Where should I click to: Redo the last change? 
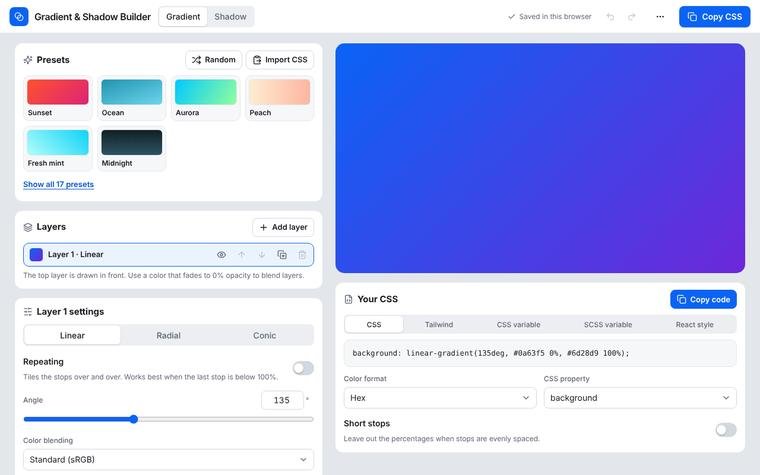632,17
